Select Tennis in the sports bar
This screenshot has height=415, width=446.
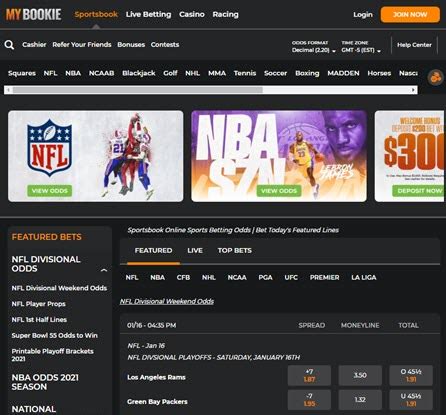pos(245,73)
